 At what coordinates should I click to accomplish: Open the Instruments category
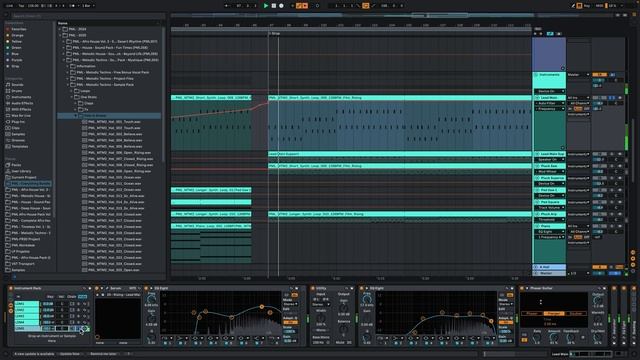[21, 97]
